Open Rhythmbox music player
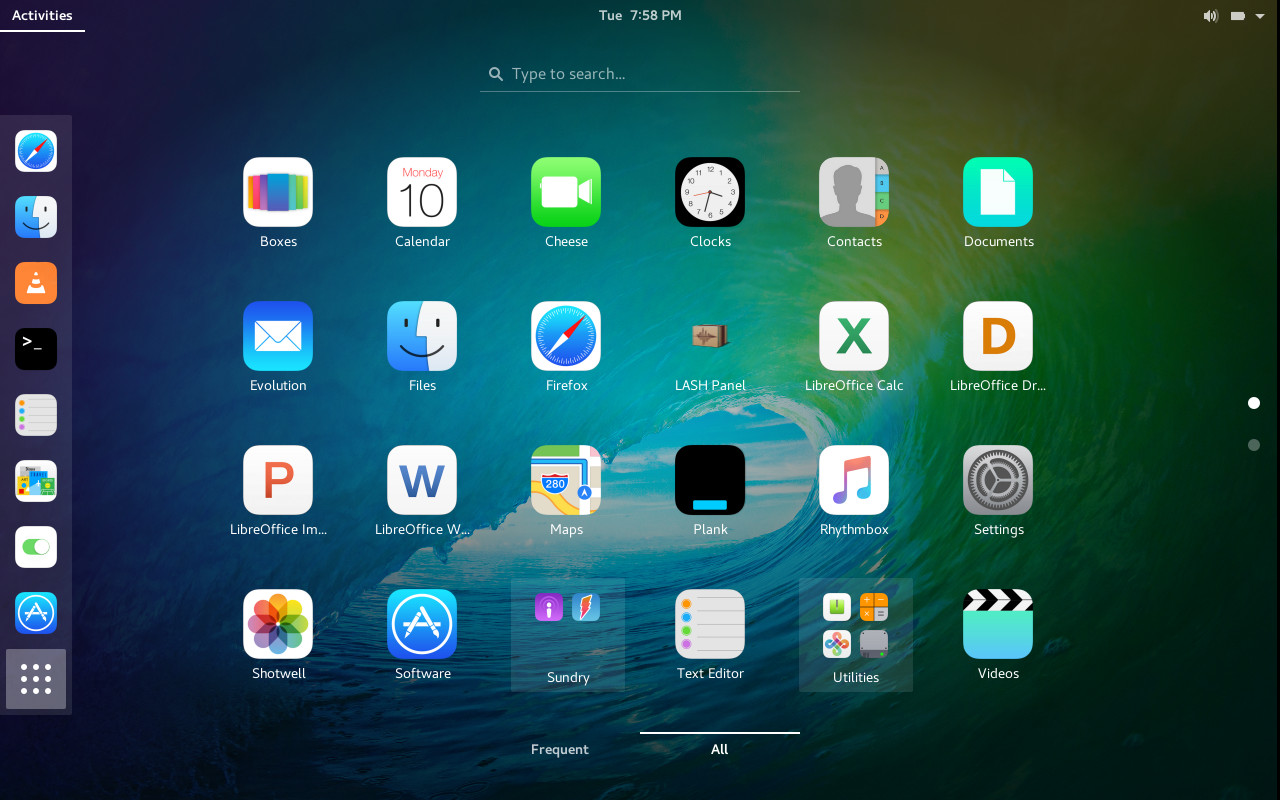Screen dimensions: 1280x800 [x=854, y=480]
